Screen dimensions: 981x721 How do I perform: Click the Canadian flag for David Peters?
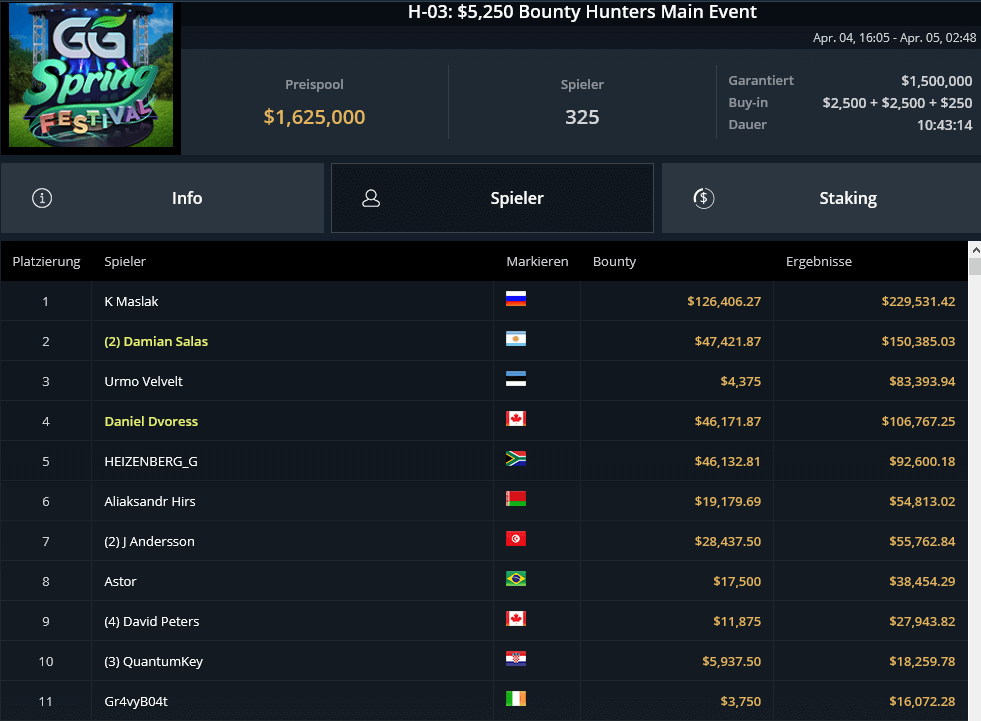click(x=516, y=619)
